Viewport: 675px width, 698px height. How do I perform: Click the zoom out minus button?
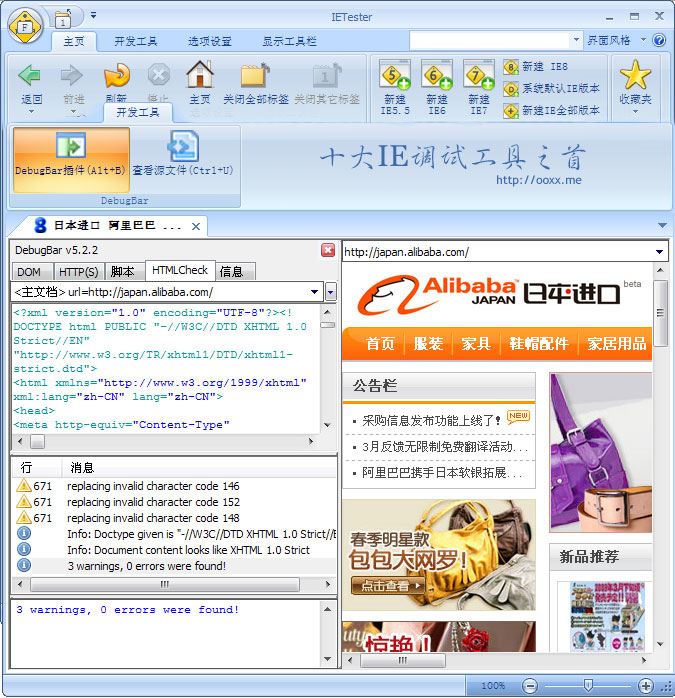pos(529,686)
